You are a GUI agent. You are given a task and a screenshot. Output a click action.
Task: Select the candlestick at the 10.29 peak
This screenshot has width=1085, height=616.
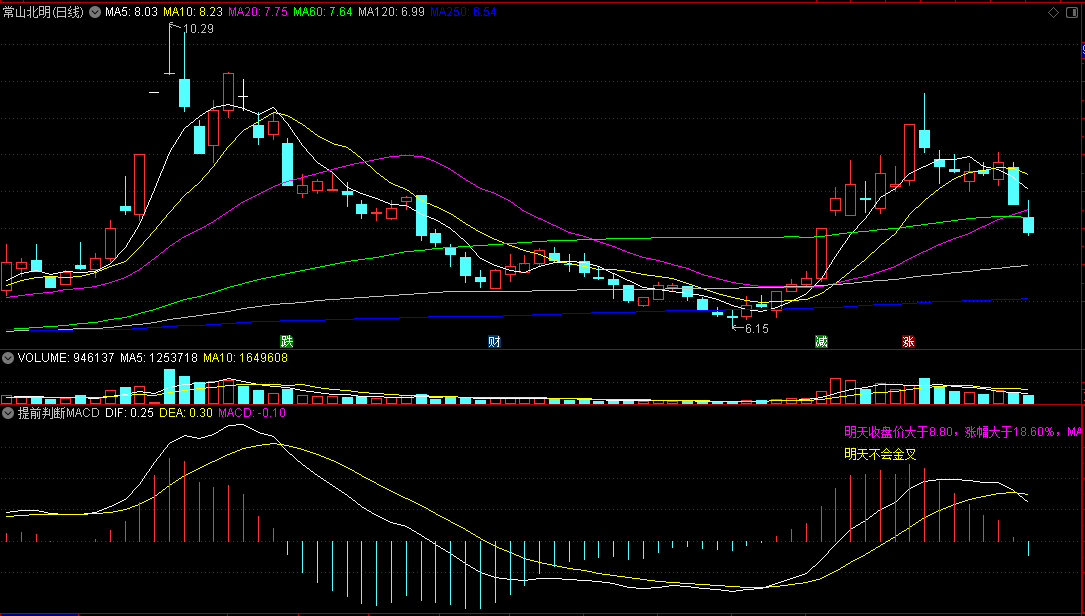170,50
